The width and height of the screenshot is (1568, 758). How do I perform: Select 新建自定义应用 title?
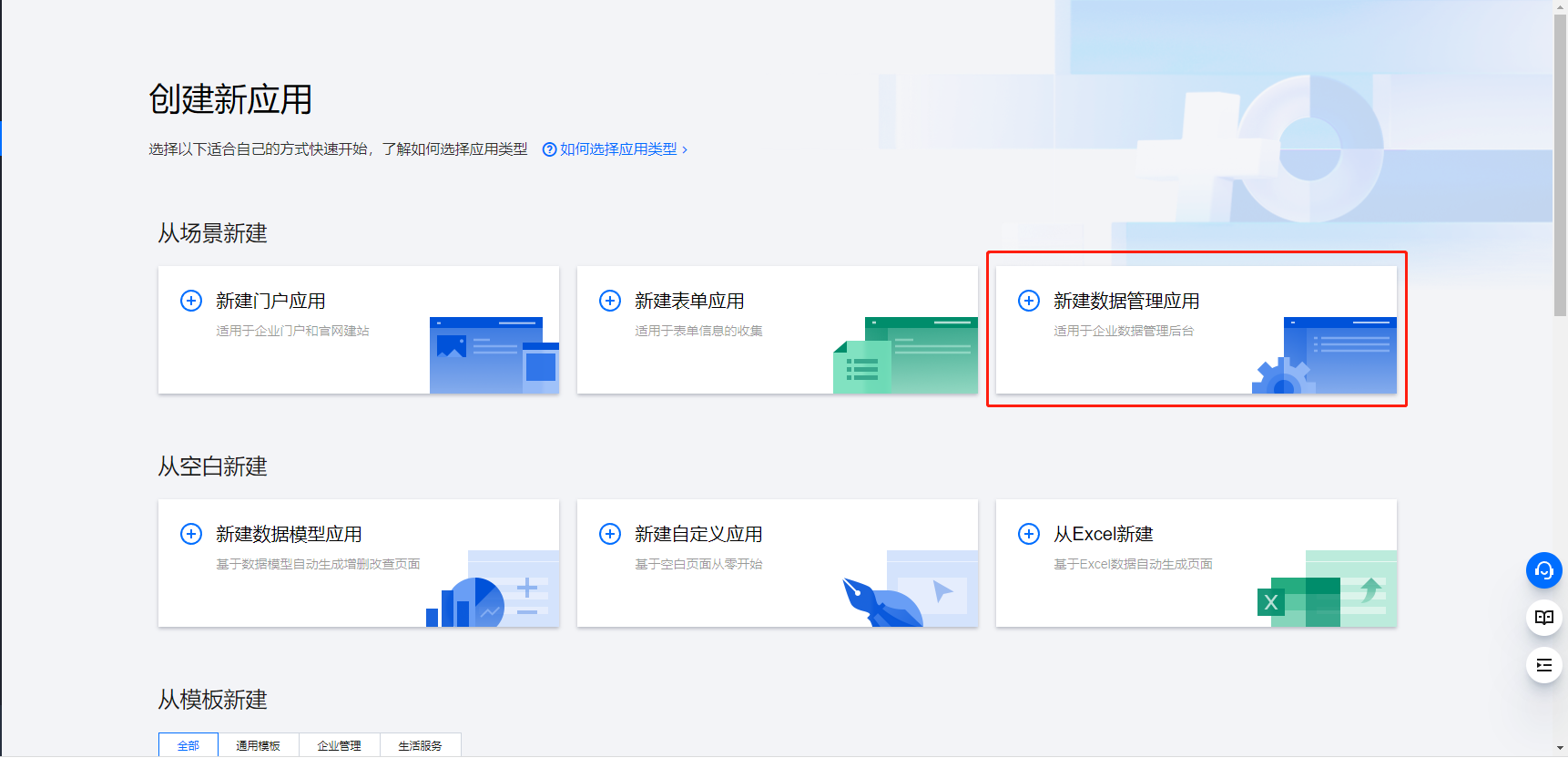point(698,534)
